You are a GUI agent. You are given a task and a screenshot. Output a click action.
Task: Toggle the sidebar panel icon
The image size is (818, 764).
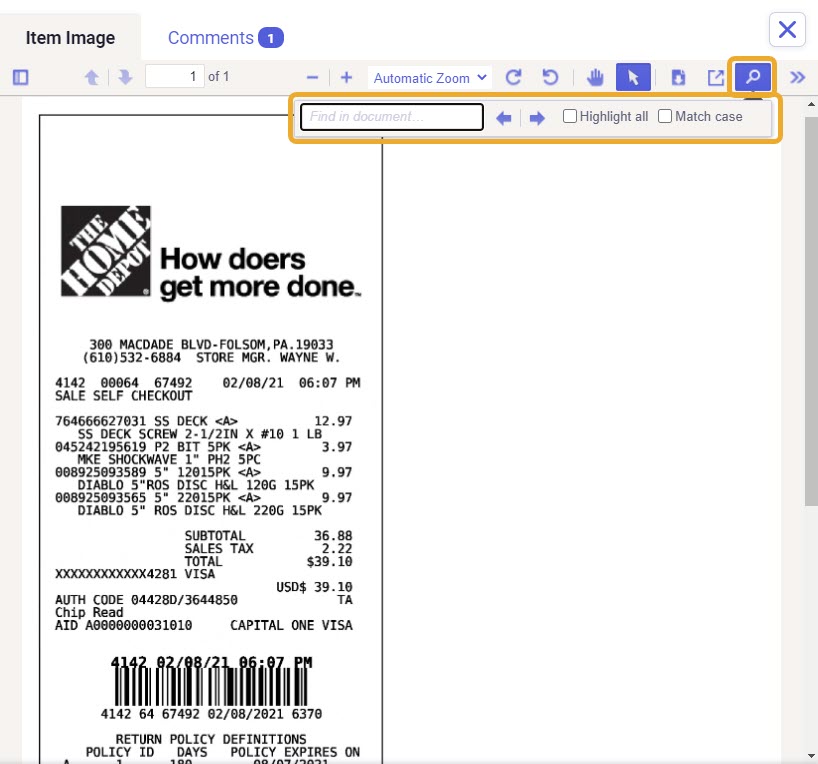(20, 77)
